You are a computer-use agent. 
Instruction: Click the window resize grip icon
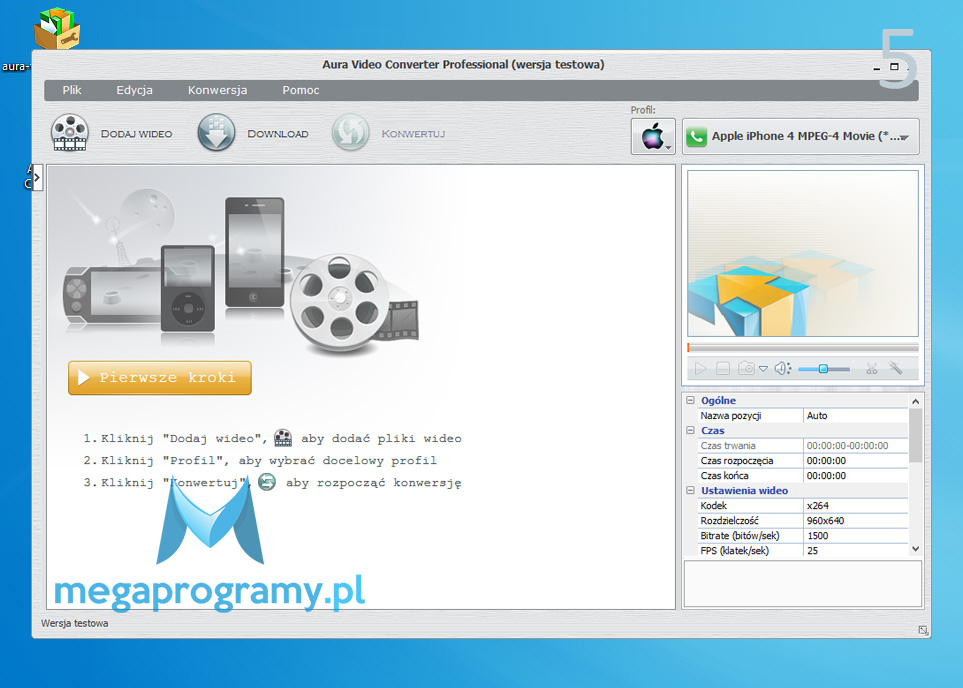[923, 630]
